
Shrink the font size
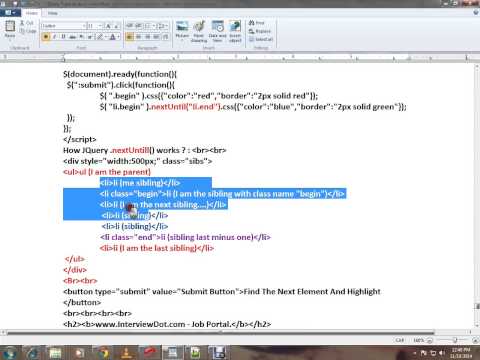(x=116, y=26)
